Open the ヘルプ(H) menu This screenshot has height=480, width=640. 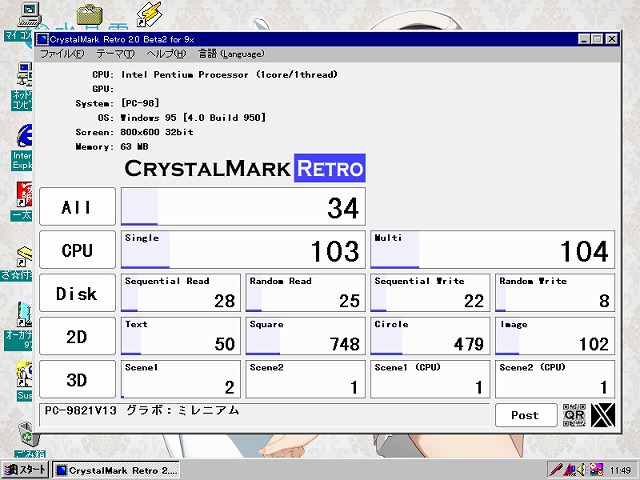point(166,54)
